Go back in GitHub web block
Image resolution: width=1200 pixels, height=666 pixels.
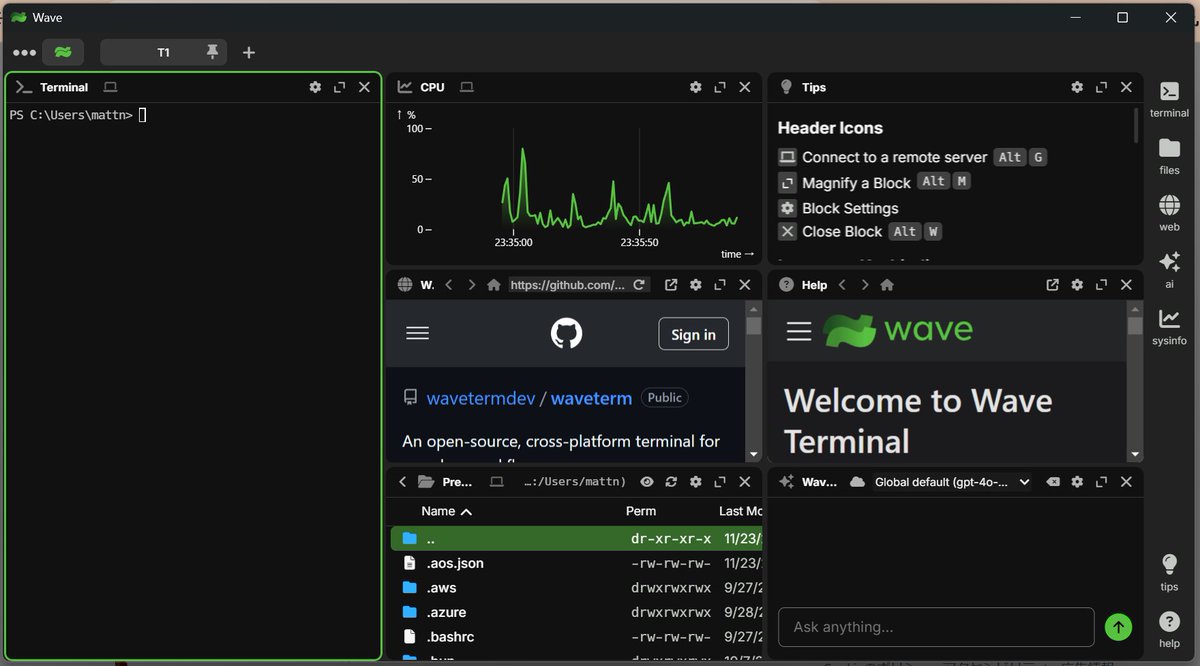(449, 285)
